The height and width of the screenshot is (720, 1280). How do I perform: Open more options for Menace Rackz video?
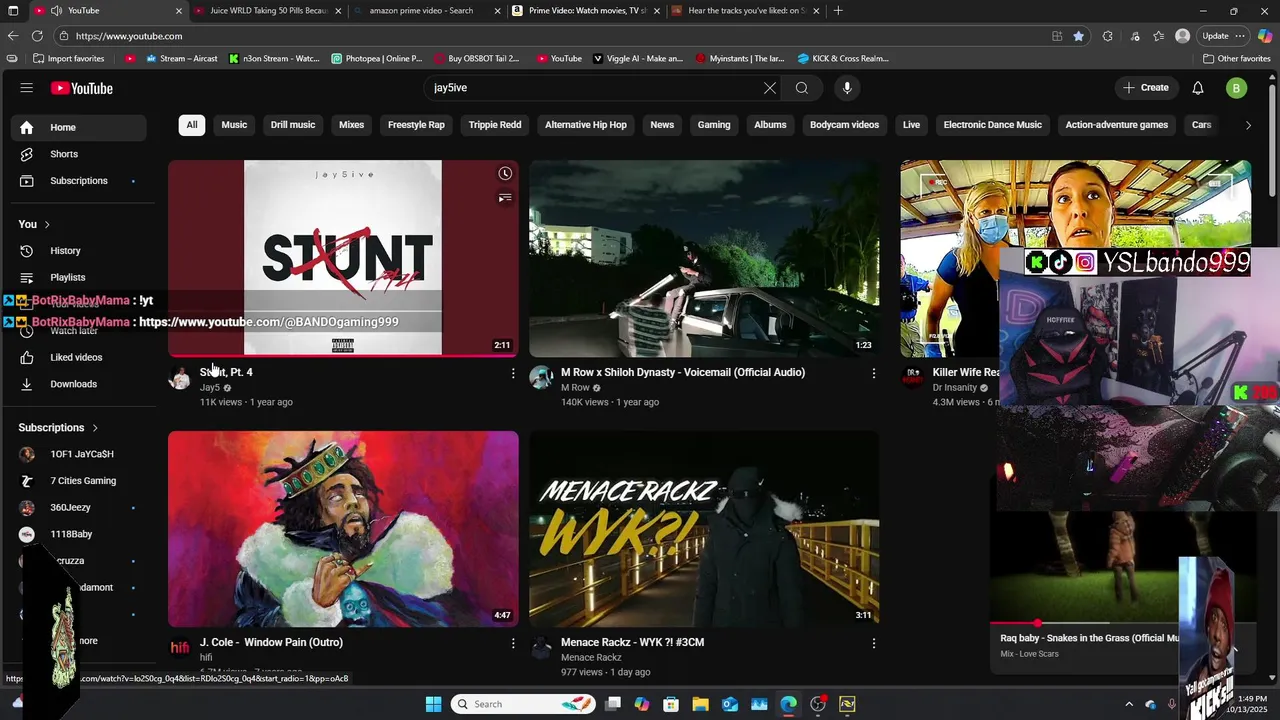click(874, 643)
